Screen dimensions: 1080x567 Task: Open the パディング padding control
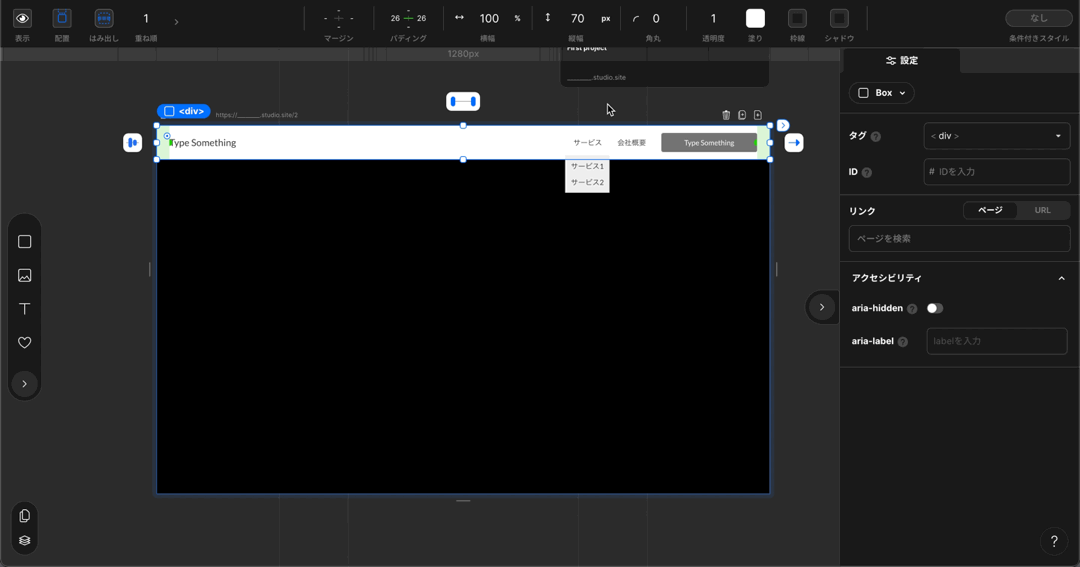pyautogui.click(x=408, y=19)
